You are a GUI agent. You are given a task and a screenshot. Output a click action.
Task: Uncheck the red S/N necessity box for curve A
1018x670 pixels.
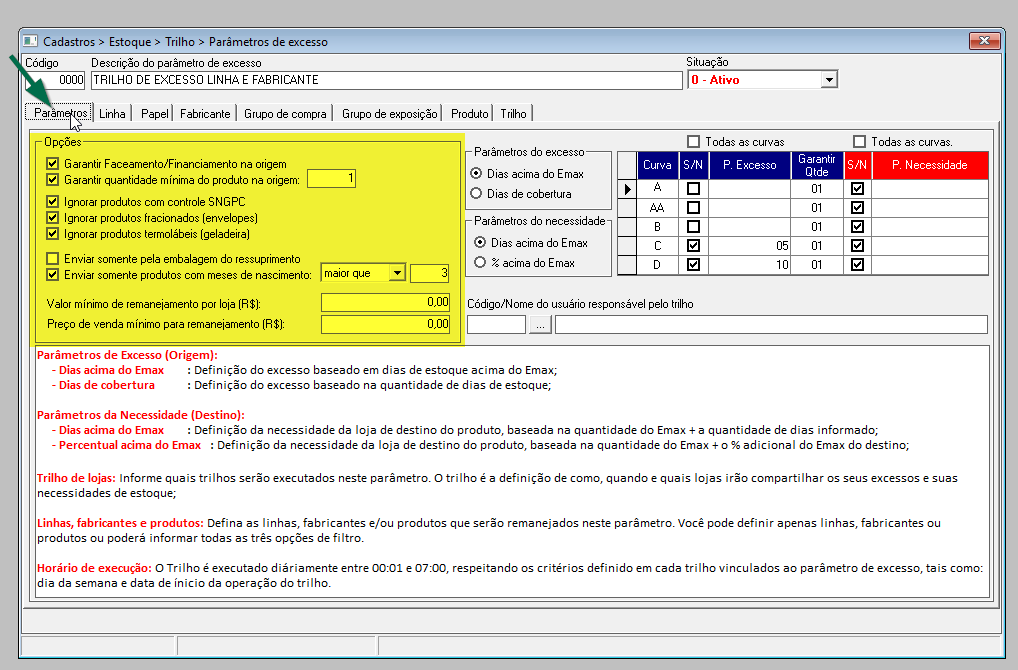pyautogui.click(x=858, y=189)
